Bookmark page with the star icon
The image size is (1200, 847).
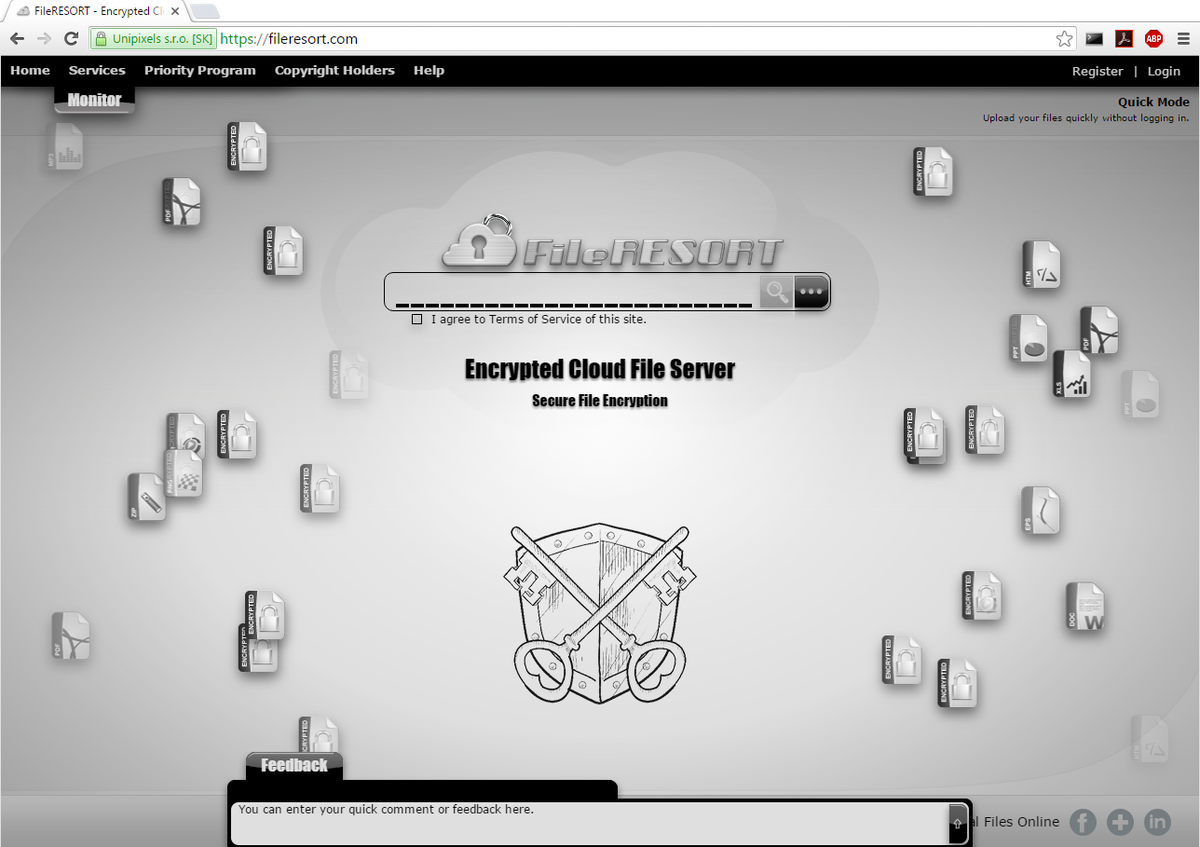click(1064, 39)
